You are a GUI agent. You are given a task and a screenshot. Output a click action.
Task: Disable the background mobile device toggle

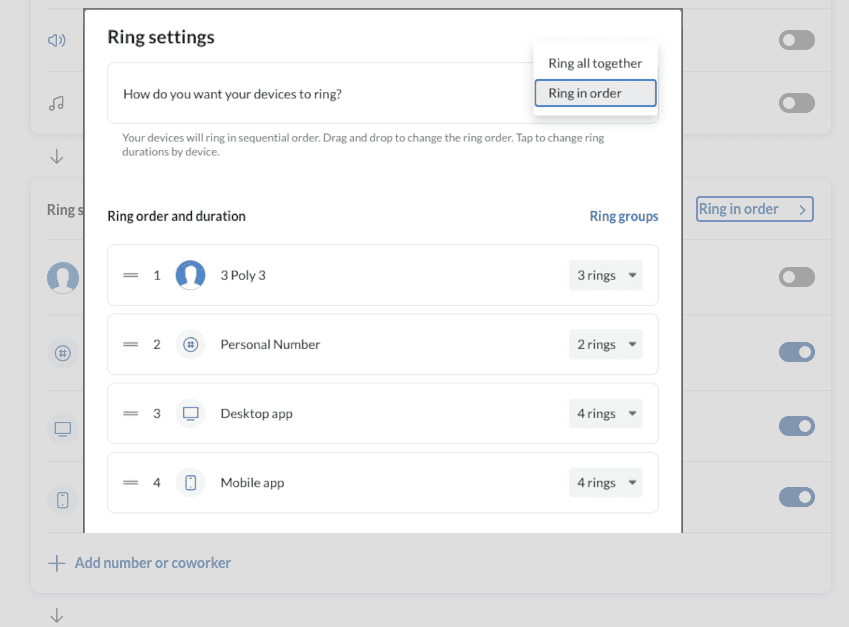coord(796,497)
